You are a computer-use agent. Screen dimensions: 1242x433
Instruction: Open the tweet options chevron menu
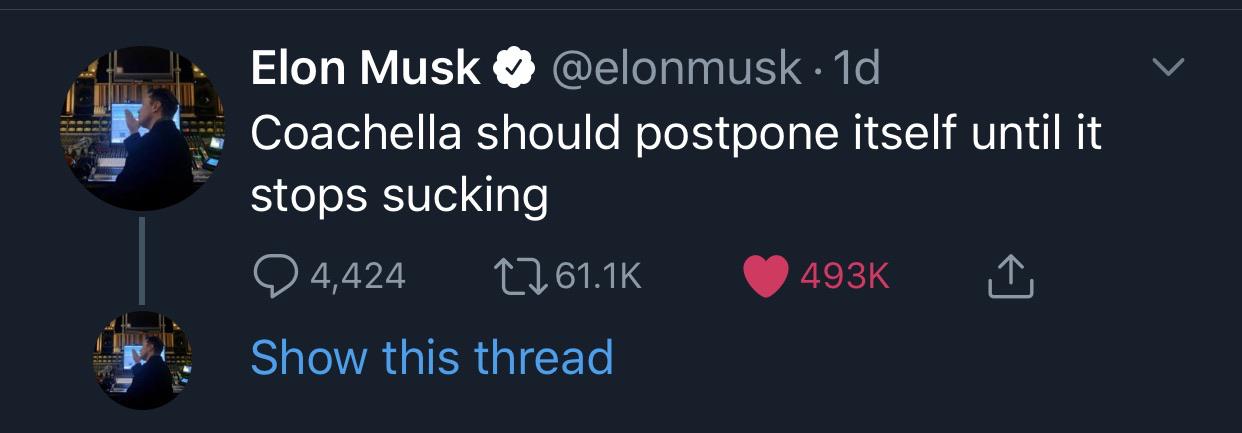[1167, 68]
